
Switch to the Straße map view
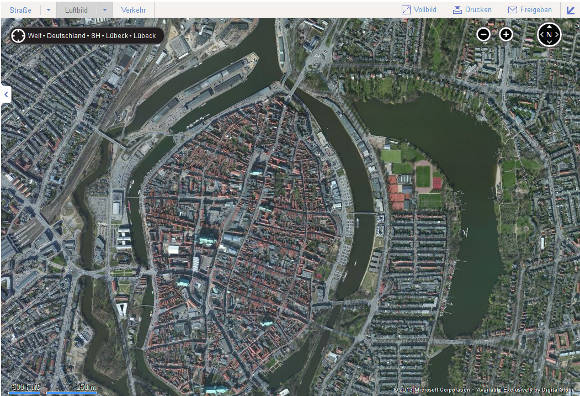coord(21,10)
